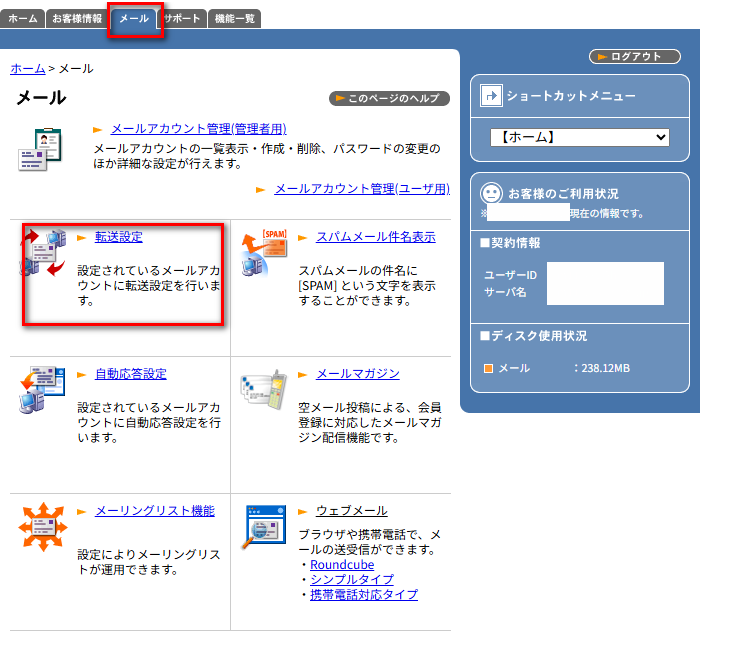Click the ウェブメール browser window icon
The image size is (748, 649).
pyautogui.click(x=264, y=526)
